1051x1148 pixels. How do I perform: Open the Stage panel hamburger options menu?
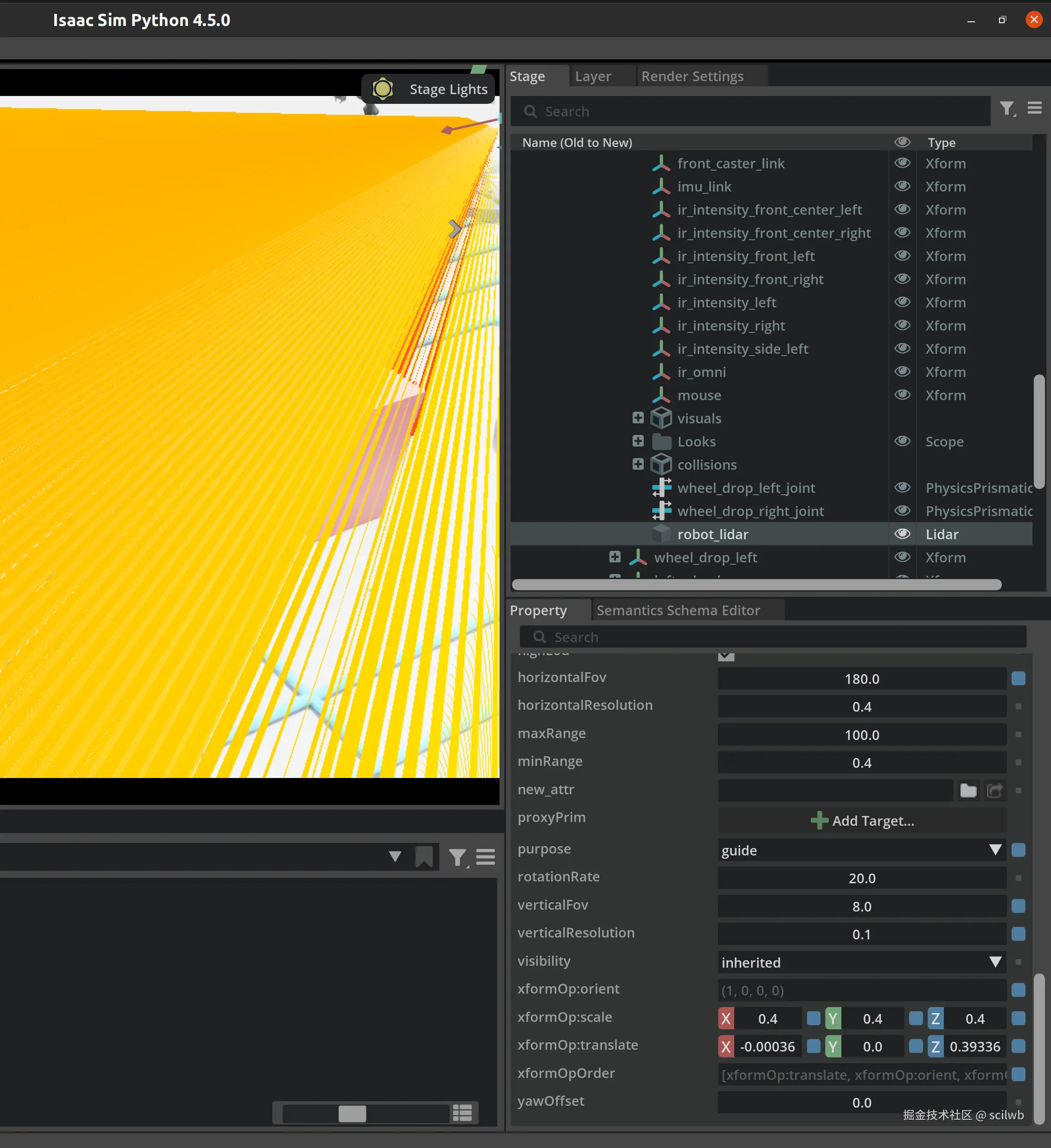coord(1034,108)
